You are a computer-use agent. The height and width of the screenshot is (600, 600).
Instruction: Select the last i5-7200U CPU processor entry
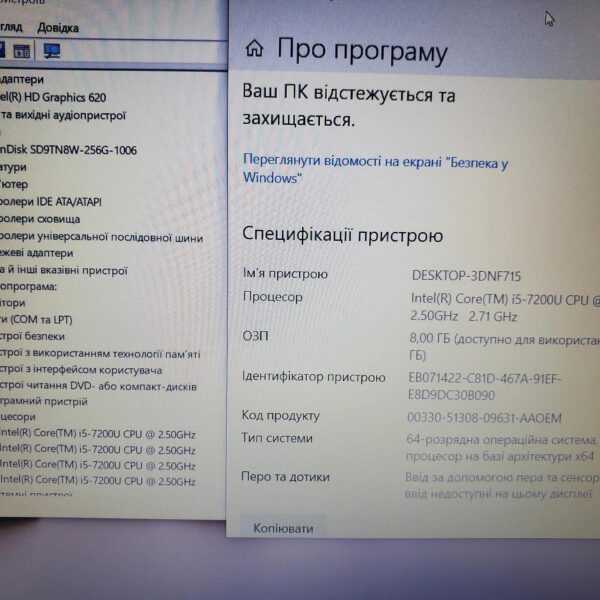coord(98,481)
